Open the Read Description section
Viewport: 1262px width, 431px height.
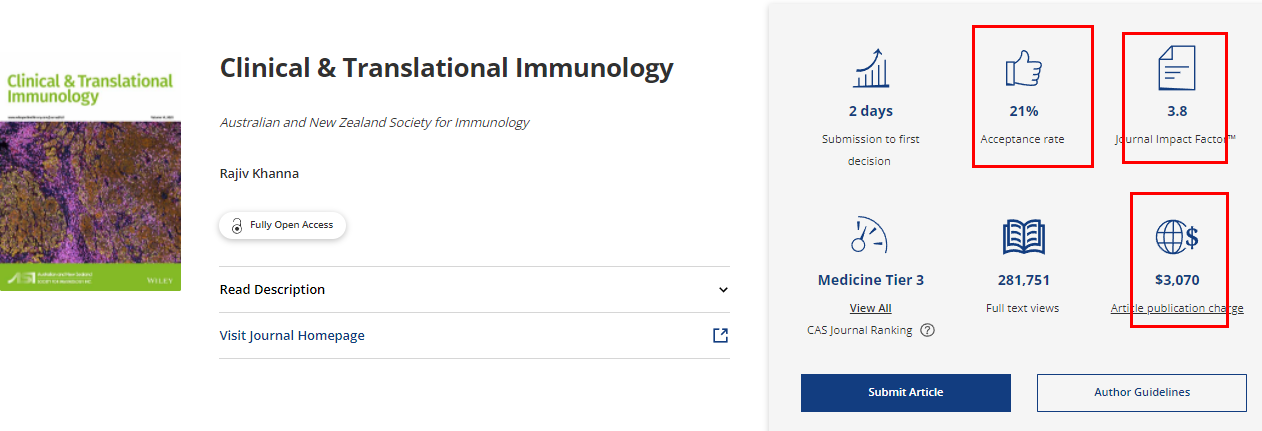pyautogui.click(x=272, y=290)
